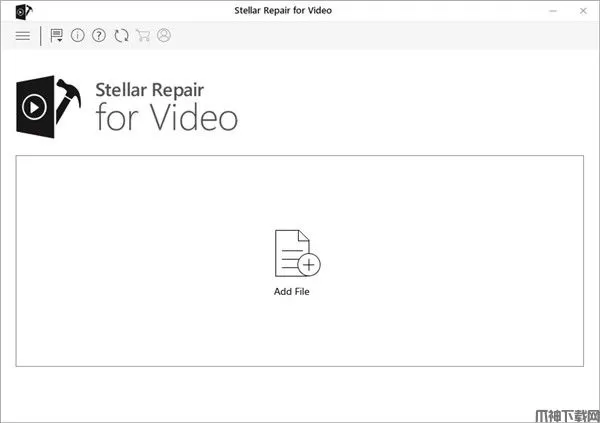This screenshot has height=423, width=600.
Task: Open Help with the question mark icon
Action: (99, 36)
